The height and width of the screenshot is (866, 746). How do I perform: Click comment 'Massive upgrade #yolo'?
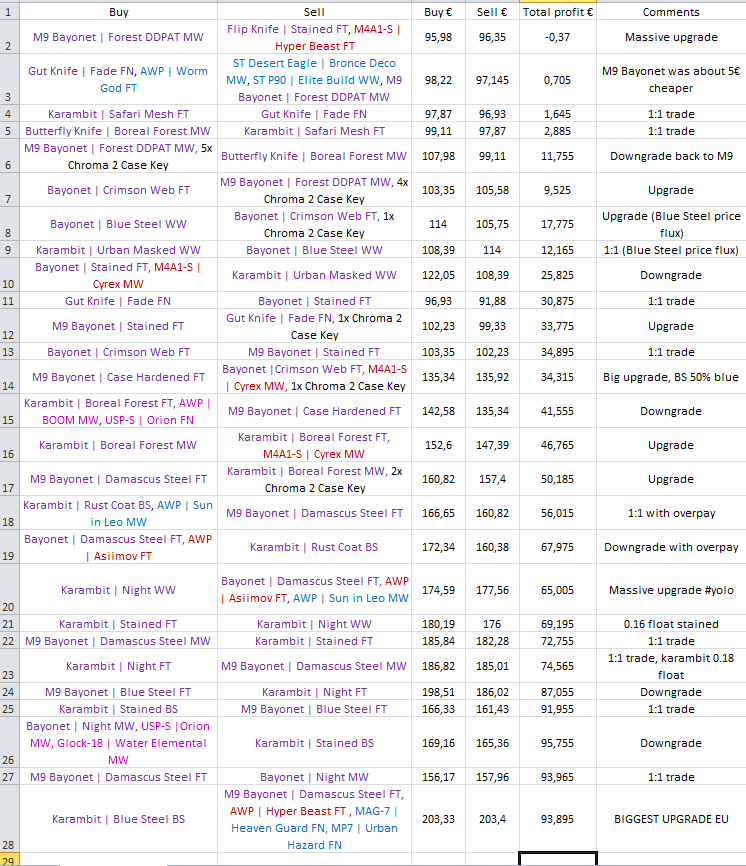[671, 590]
